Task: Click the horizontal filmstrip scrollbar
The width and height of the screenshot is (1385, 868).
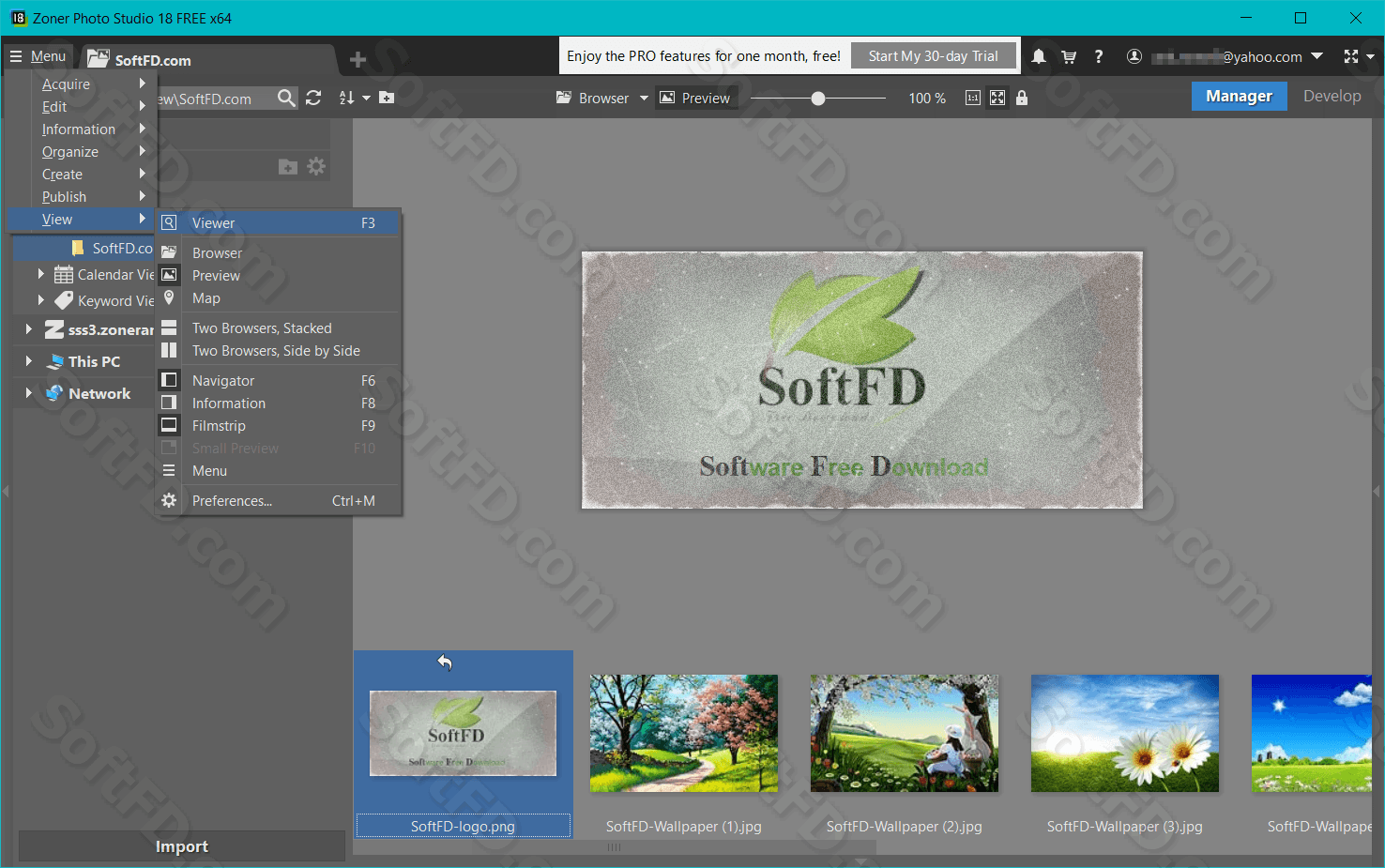Action: click(x=615, y=847)
